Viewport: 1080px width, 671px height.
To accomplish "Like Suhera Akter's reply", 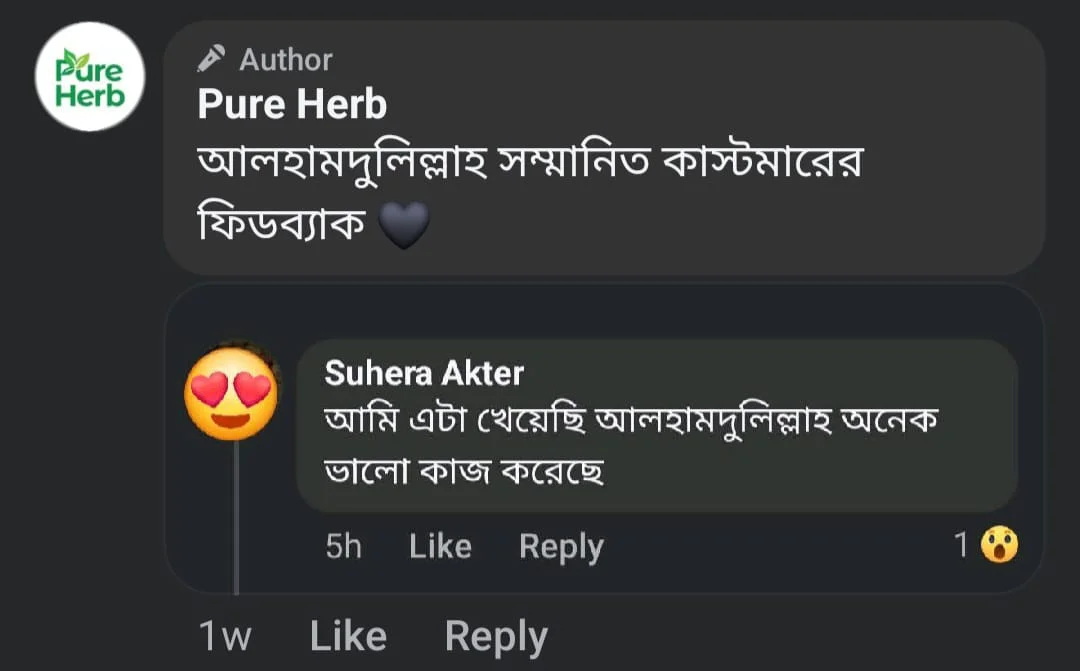I will point(440,547).
